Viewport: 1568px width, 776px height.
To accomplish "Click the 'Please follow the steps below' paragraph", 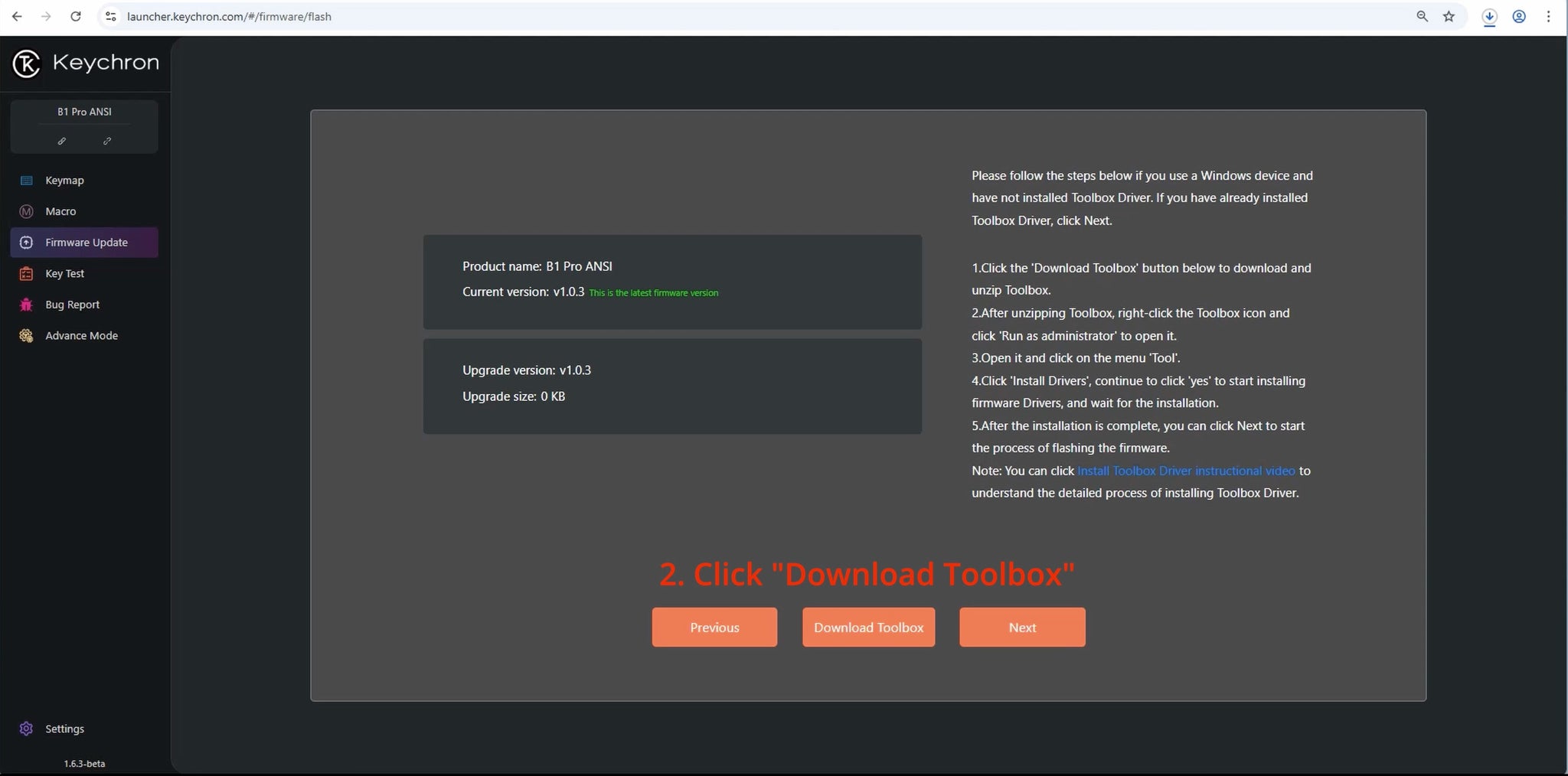I will click(1142, 198).
